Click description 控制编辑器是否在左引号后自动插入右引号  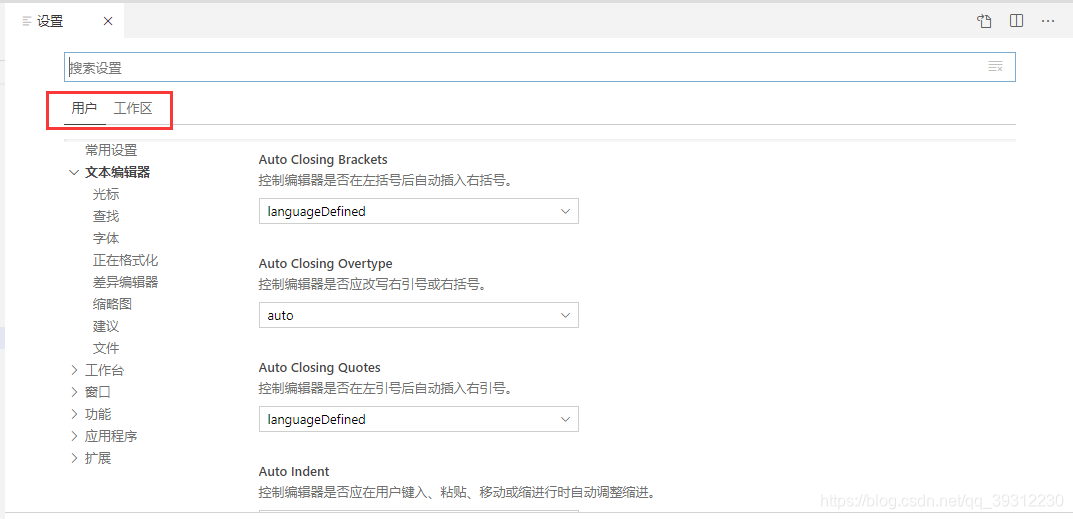pos(386,388)
